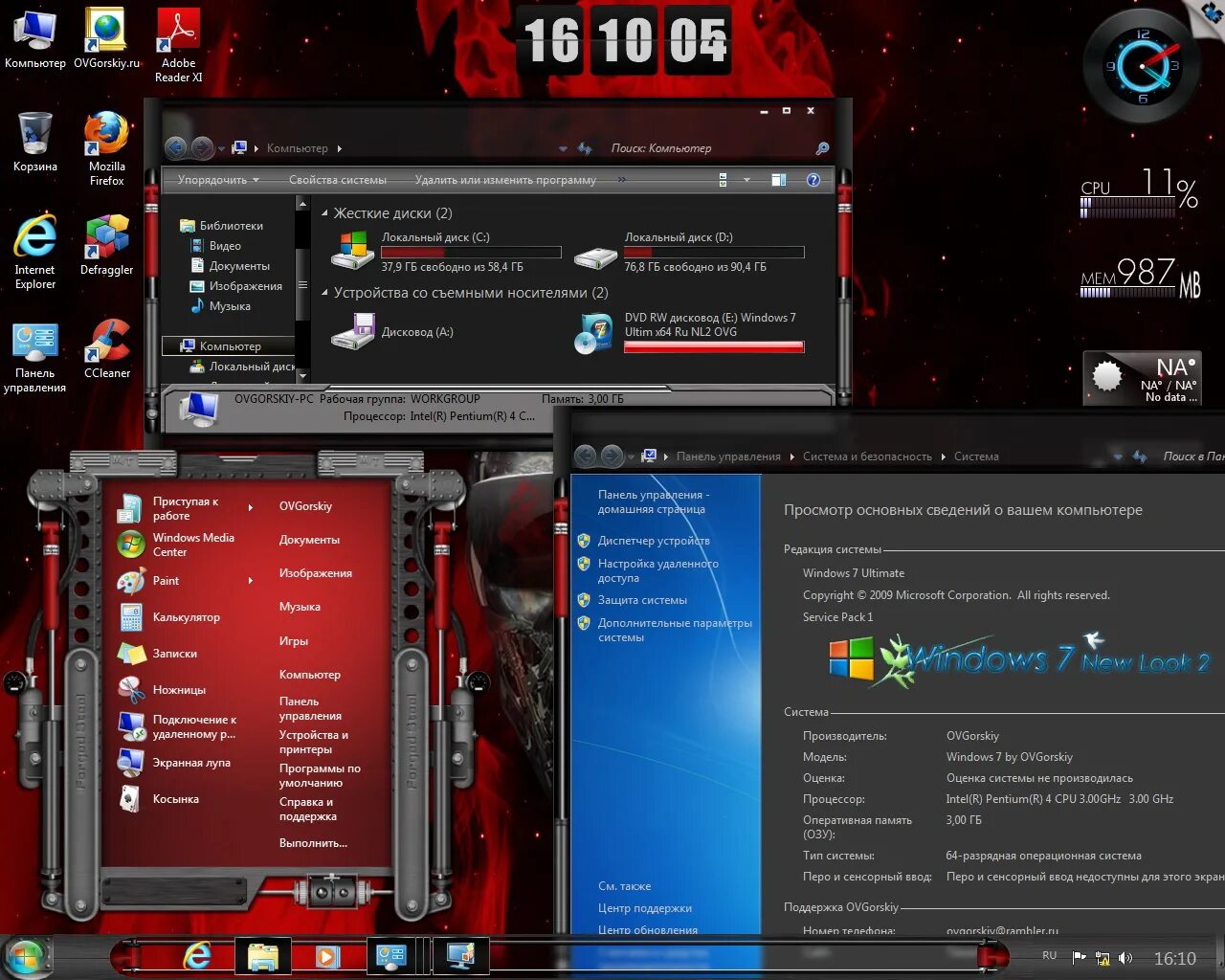Click Свойства системы toolbar command
The image size is (1225, 980).
pos(338,180)
